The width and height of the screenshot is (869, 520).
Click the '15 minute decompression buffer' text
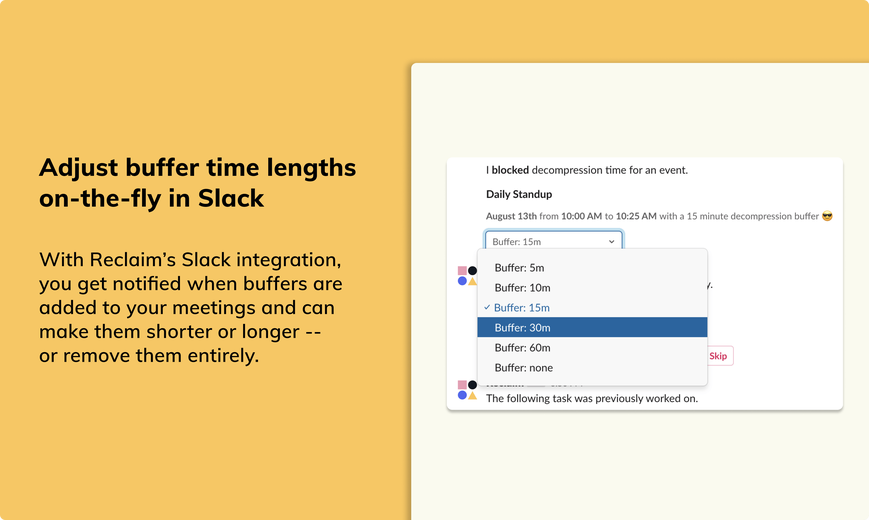pos(753,216)
